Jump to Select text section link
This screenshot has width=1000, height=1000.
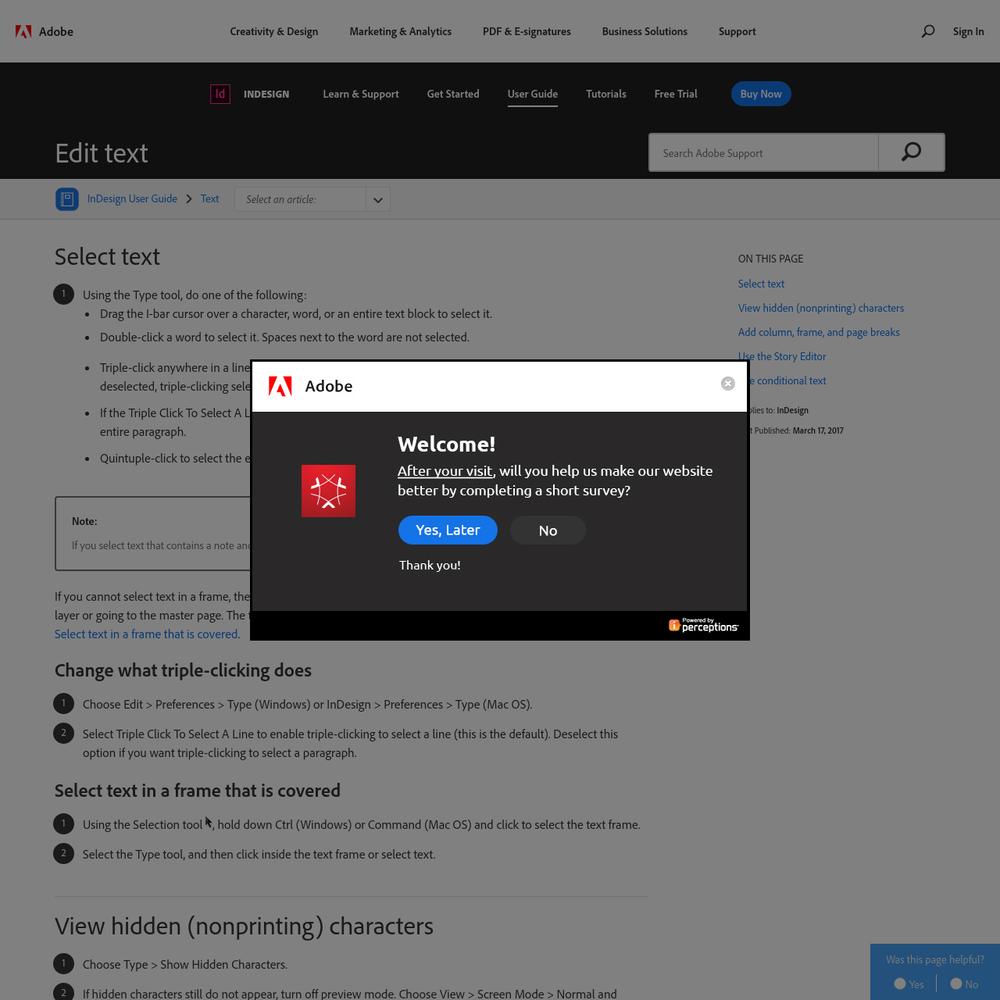click(x=761, y=284)
